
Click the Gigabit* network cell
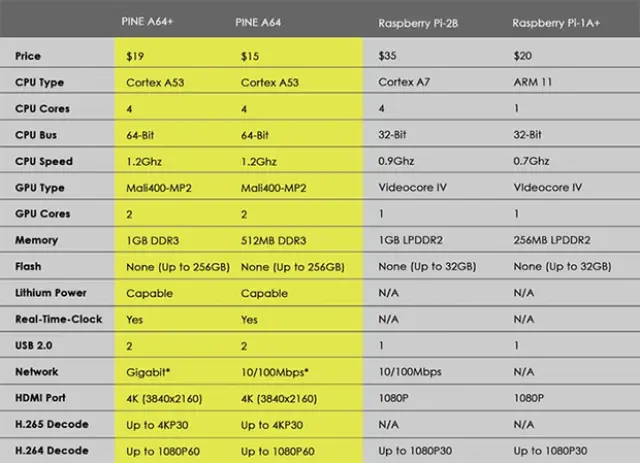(152, 372)
